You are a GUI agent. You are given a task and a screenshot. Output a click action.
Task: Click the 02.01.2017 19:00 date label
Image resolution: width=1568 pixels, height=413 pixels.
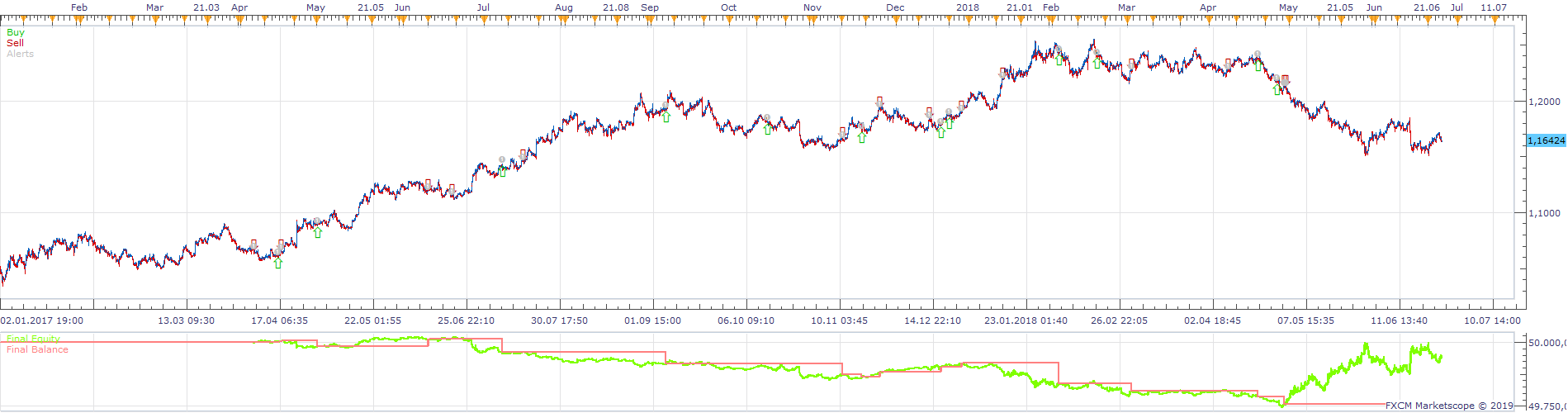[41, 320]
